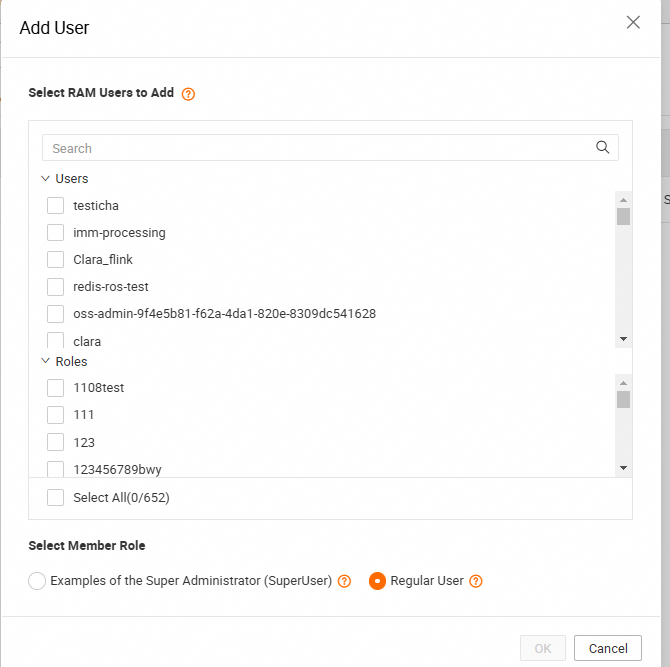Image resolution: width=670 pixels, height=667 pixels.
Task: Choose the Regular User radio option
Action: [377, 581]
